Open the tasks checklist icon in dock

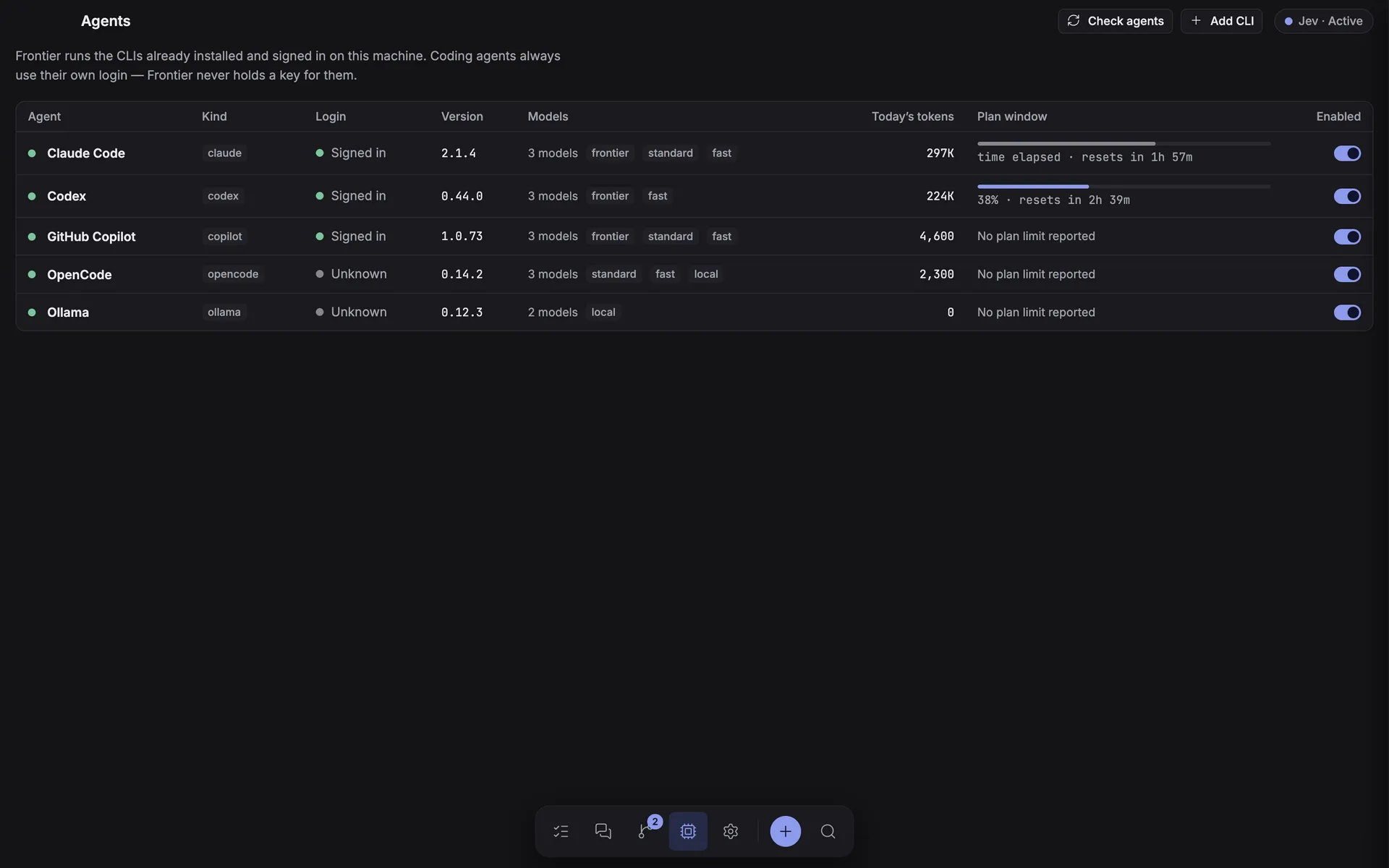click(561, 831)
